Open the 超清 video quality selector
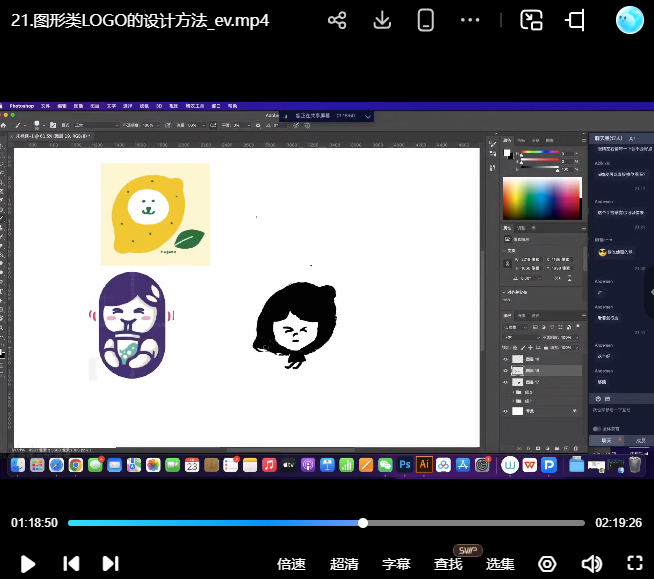The width and height of the screenshot is (654, 579). click(x=344, y=564)
